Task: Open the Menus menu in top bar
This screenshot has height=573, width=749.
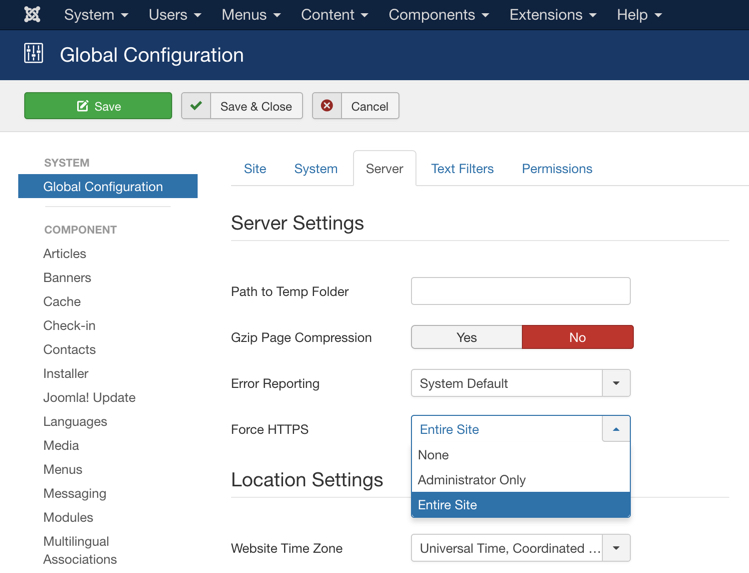Action: 251,15
